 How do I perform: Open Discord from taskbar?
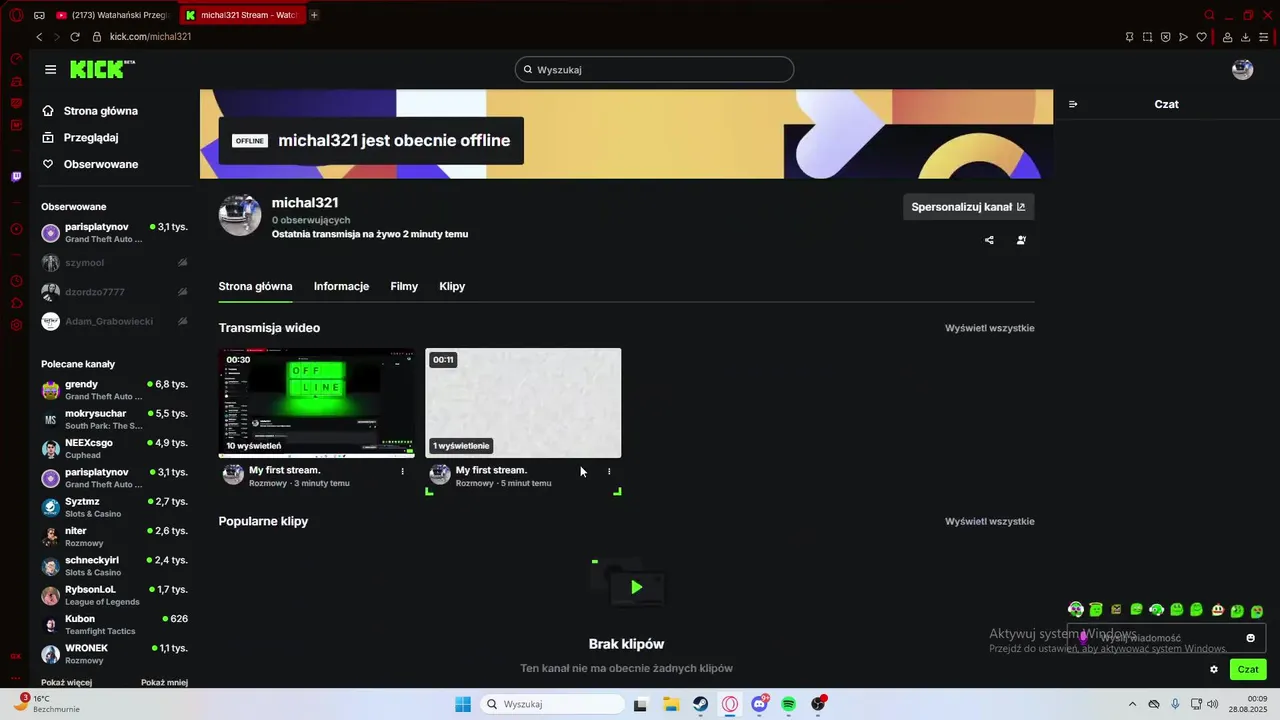(759, 704)
